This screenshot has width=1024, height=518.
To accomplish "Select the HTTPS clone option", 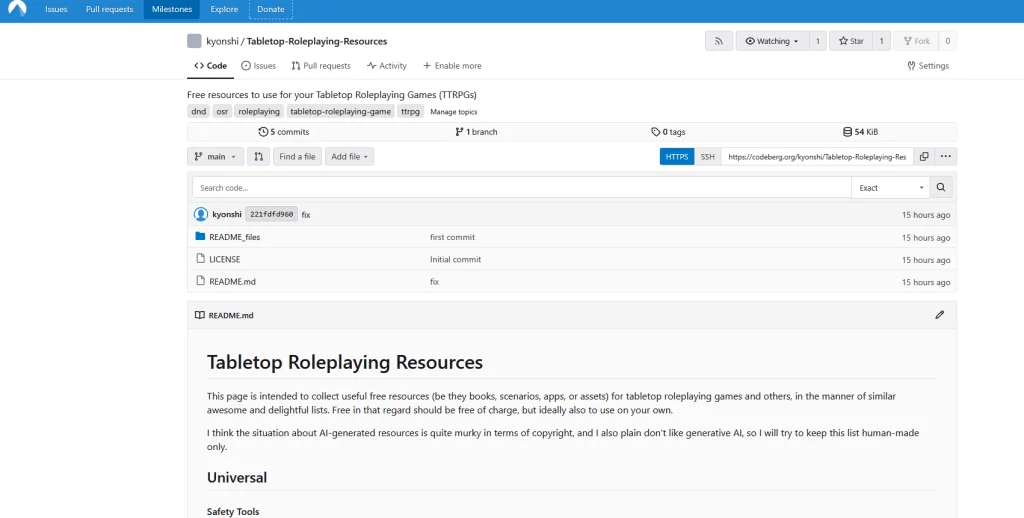I will coord(677,157).
